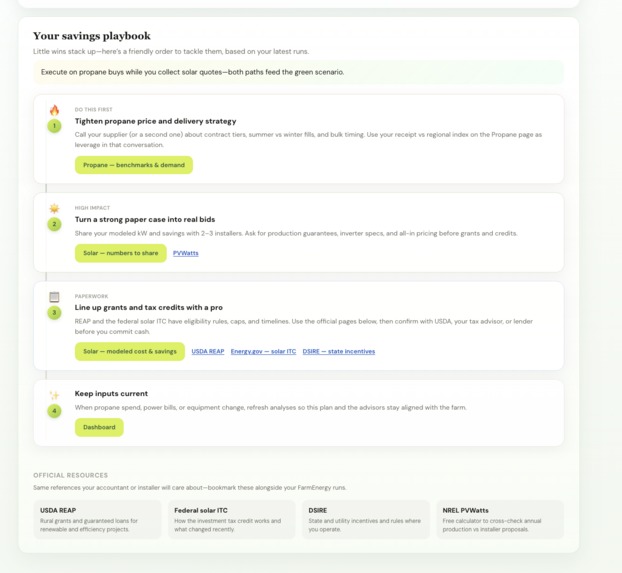Select step number 3 badge

54,313
